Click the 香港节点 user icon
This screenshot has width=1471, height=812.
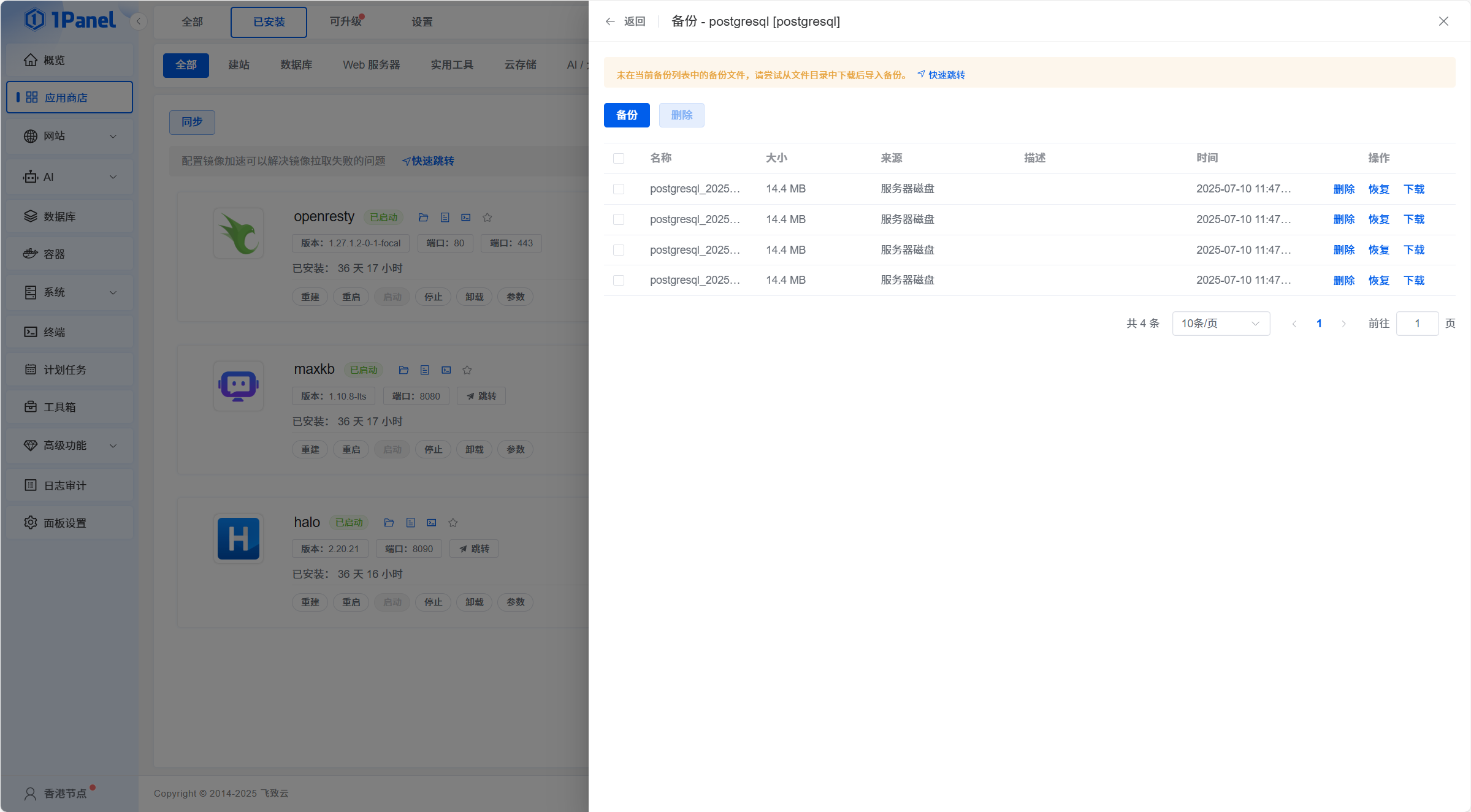(x=30, y=794)
